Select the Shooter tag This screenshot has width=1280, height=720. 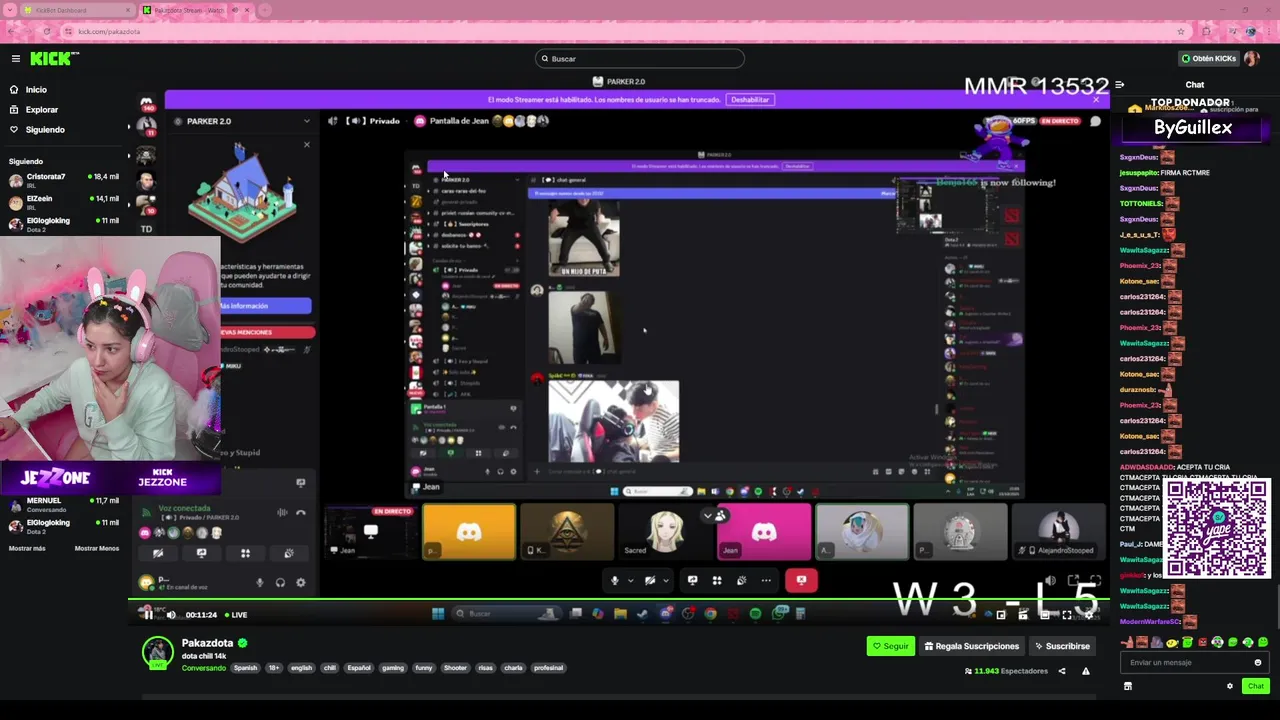pyautogui.click(x=455, y=668)
